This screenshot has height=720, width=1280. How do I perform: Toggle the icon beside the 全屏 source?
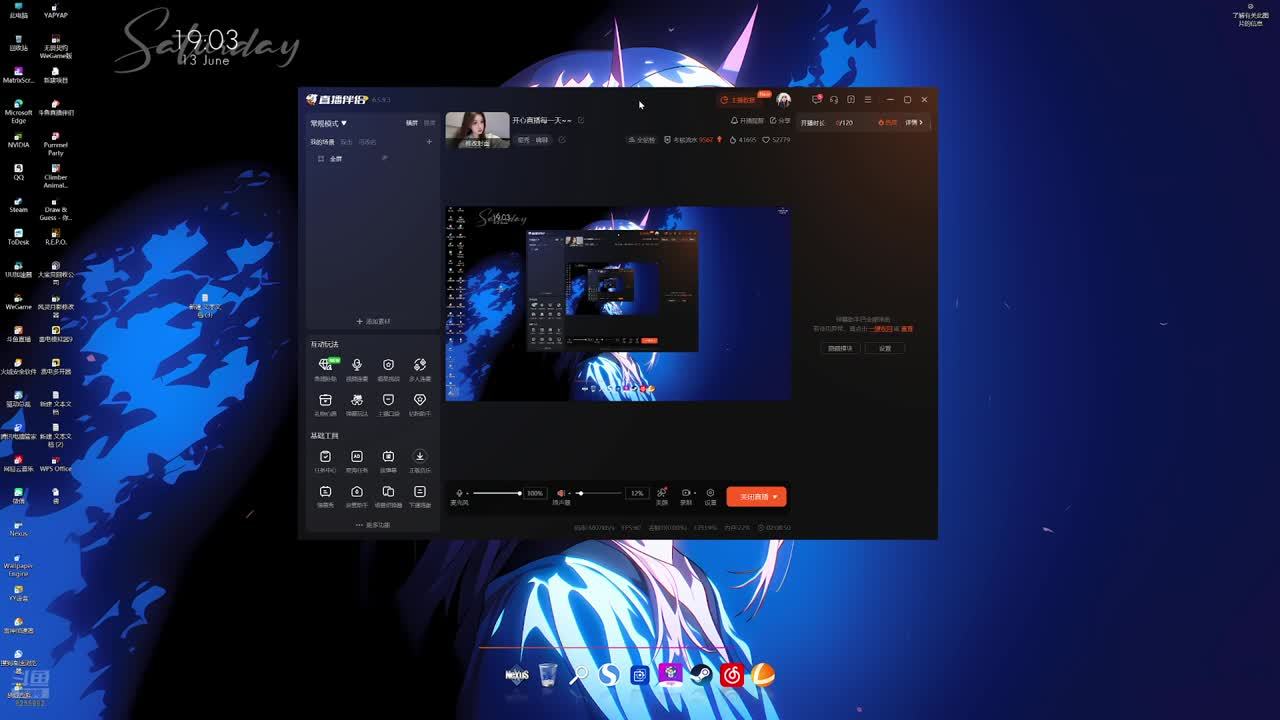[x=385, y=158]
